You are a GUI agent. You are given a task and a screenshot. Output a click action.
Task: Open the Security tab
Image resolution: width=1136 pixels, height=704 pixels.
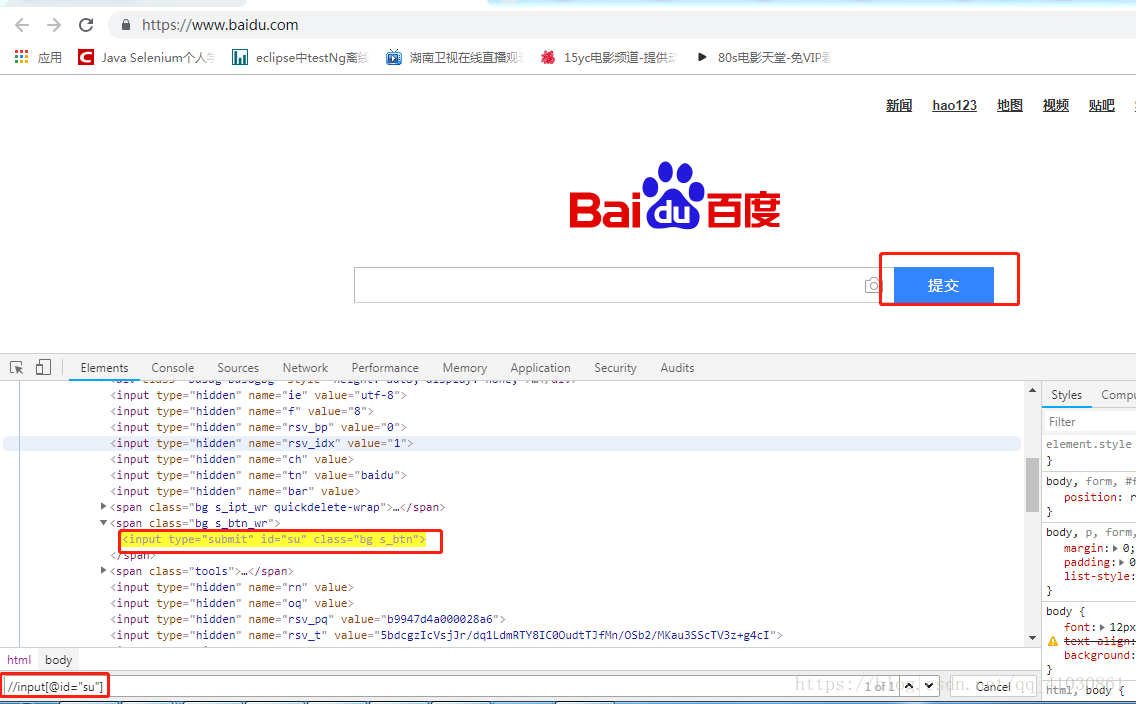pyautogui.click(x=615, y=368)
